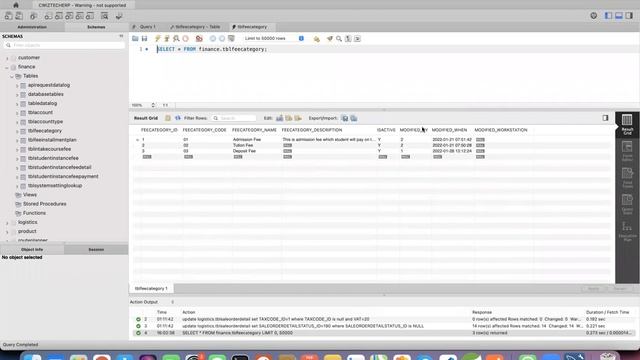Create a new SQL tab icon
Screen dimensions: 640x360
pyautogui.click(x=9, y=16)
